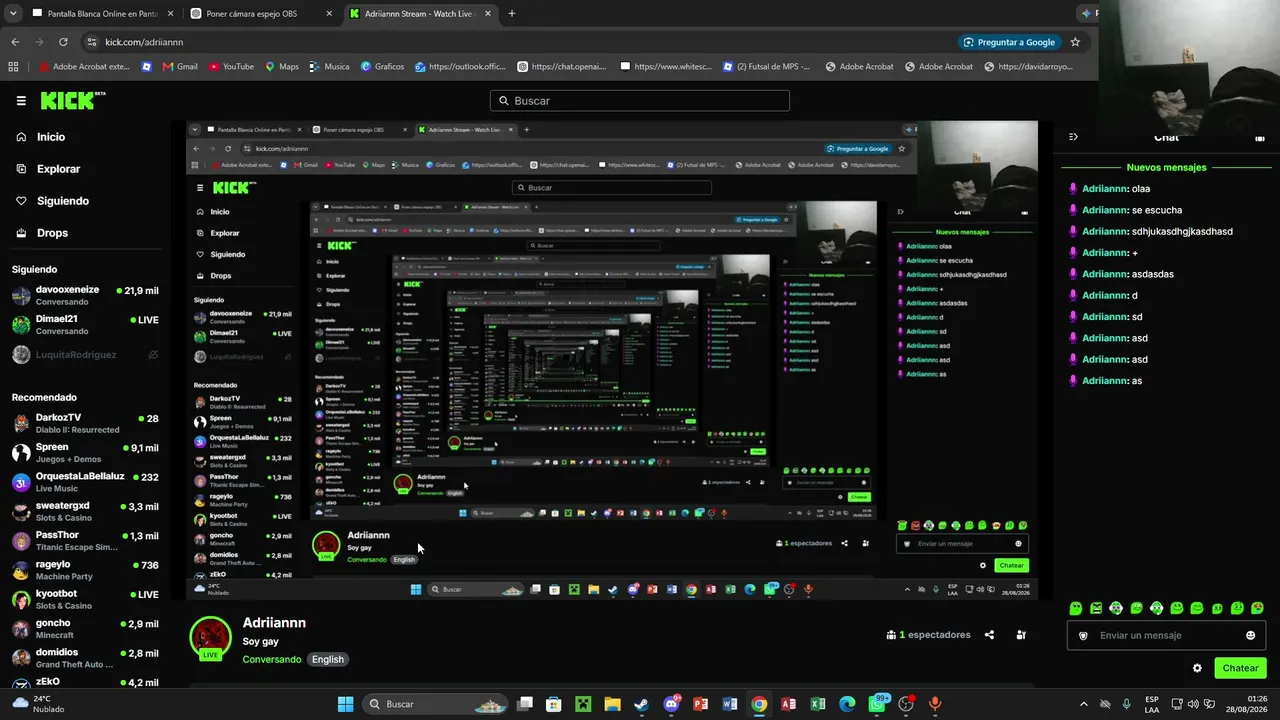This screenshot has width=1280, height=720.
Task: Open a new browser tab
Action: click(x=512, y=14)
